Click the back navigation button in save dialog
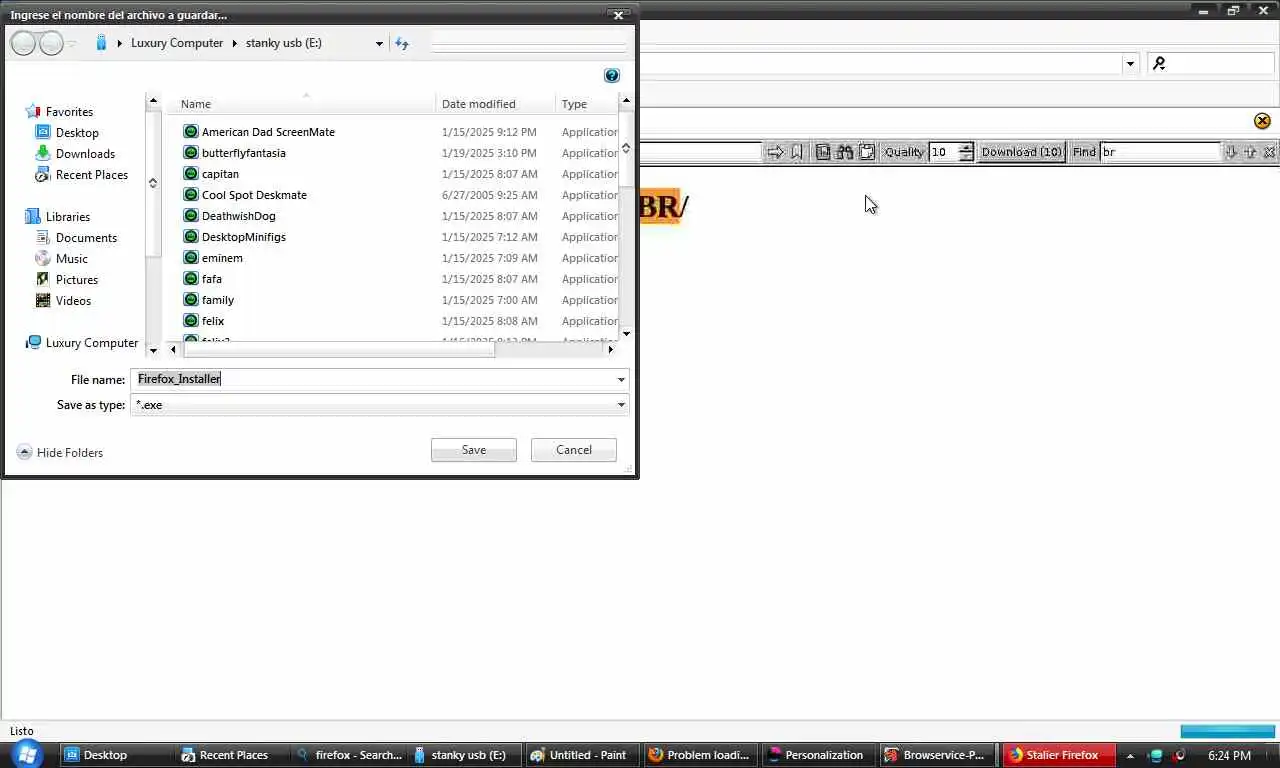Viewport: 1280px width, 768px height. coord(23,43)
